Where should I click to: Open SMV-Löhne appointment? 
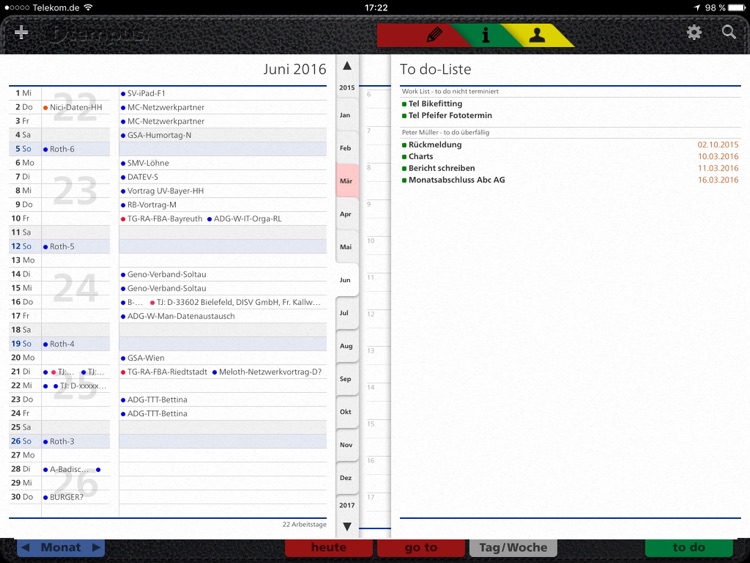(145, 163)
